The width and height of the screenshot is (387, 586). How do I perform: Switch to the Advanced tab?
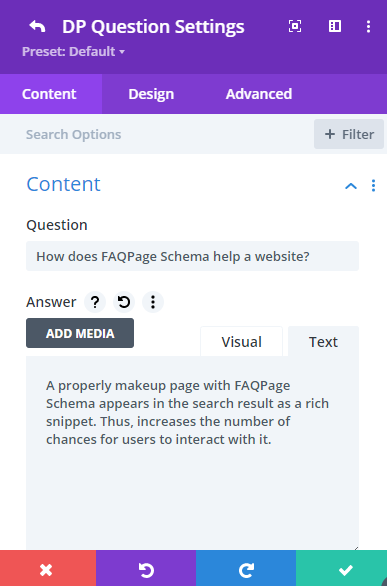pyautogui.click(x=259, y=94)
